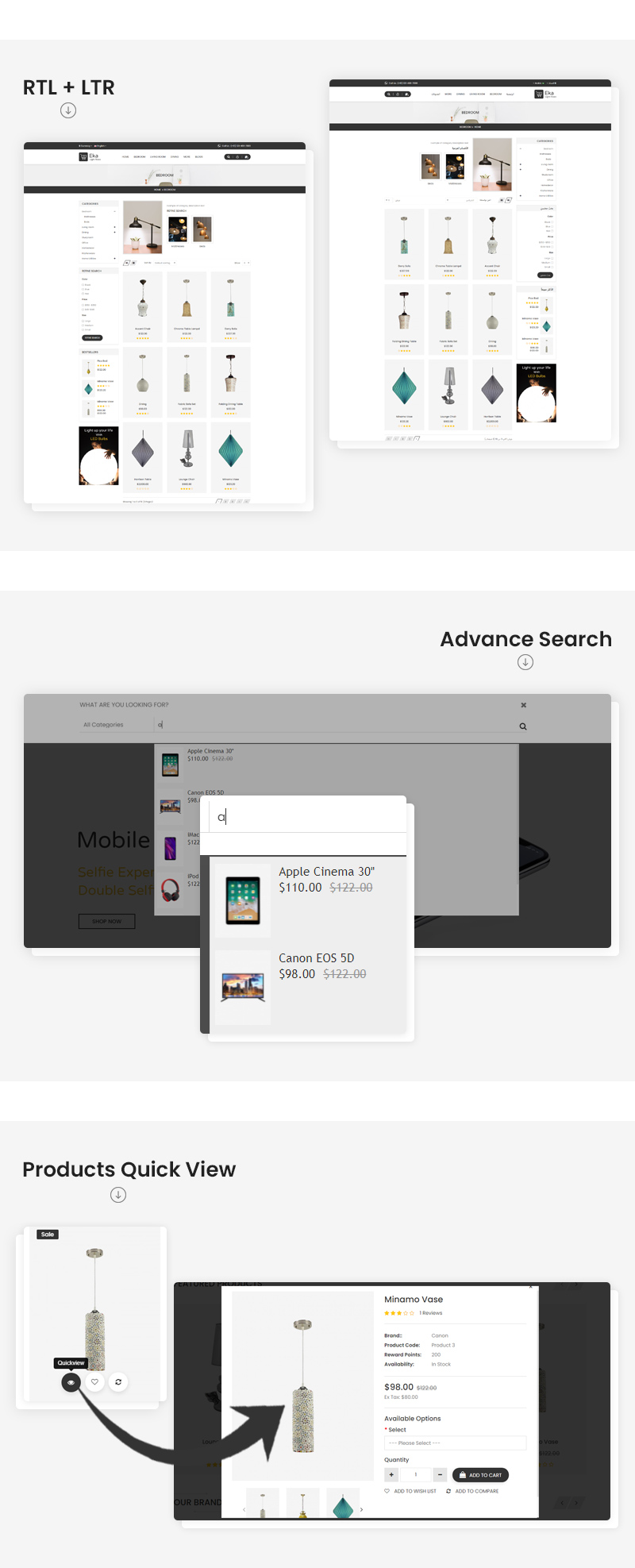
Task: Click the Quickview eye icon
Action: (71, 1382)
